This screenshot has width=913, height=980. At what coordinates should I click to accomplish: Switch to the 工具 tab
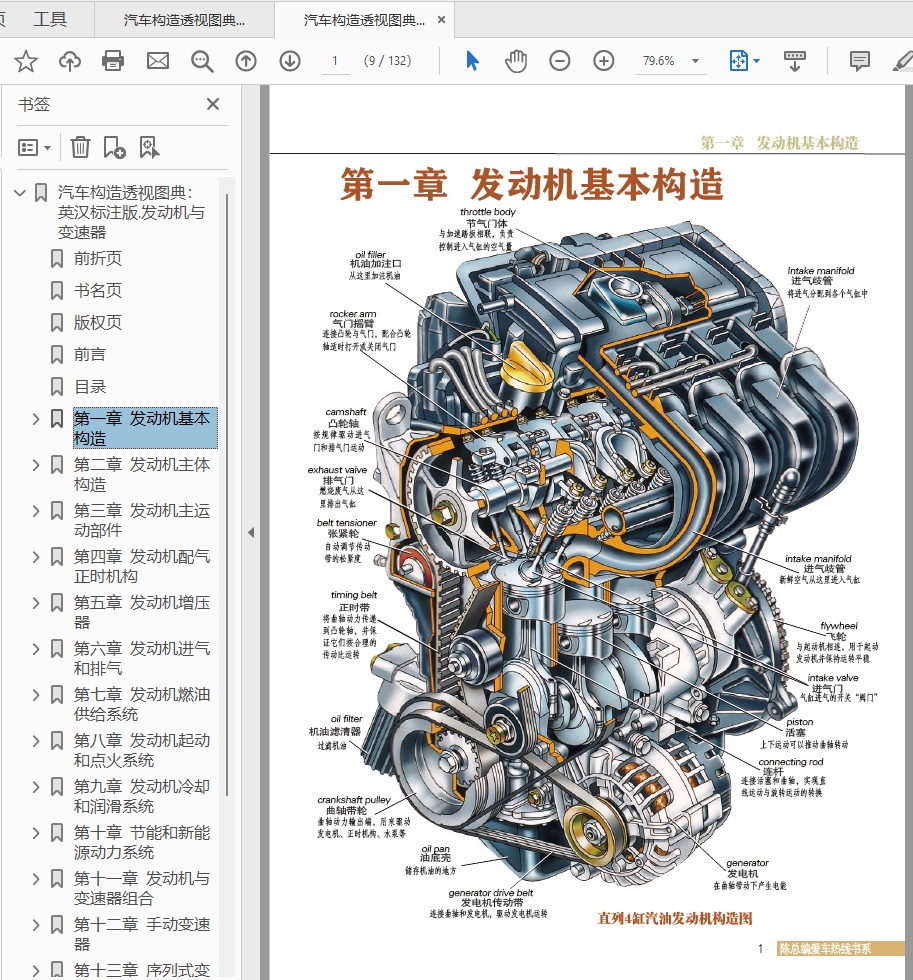[x=50, y=19]
